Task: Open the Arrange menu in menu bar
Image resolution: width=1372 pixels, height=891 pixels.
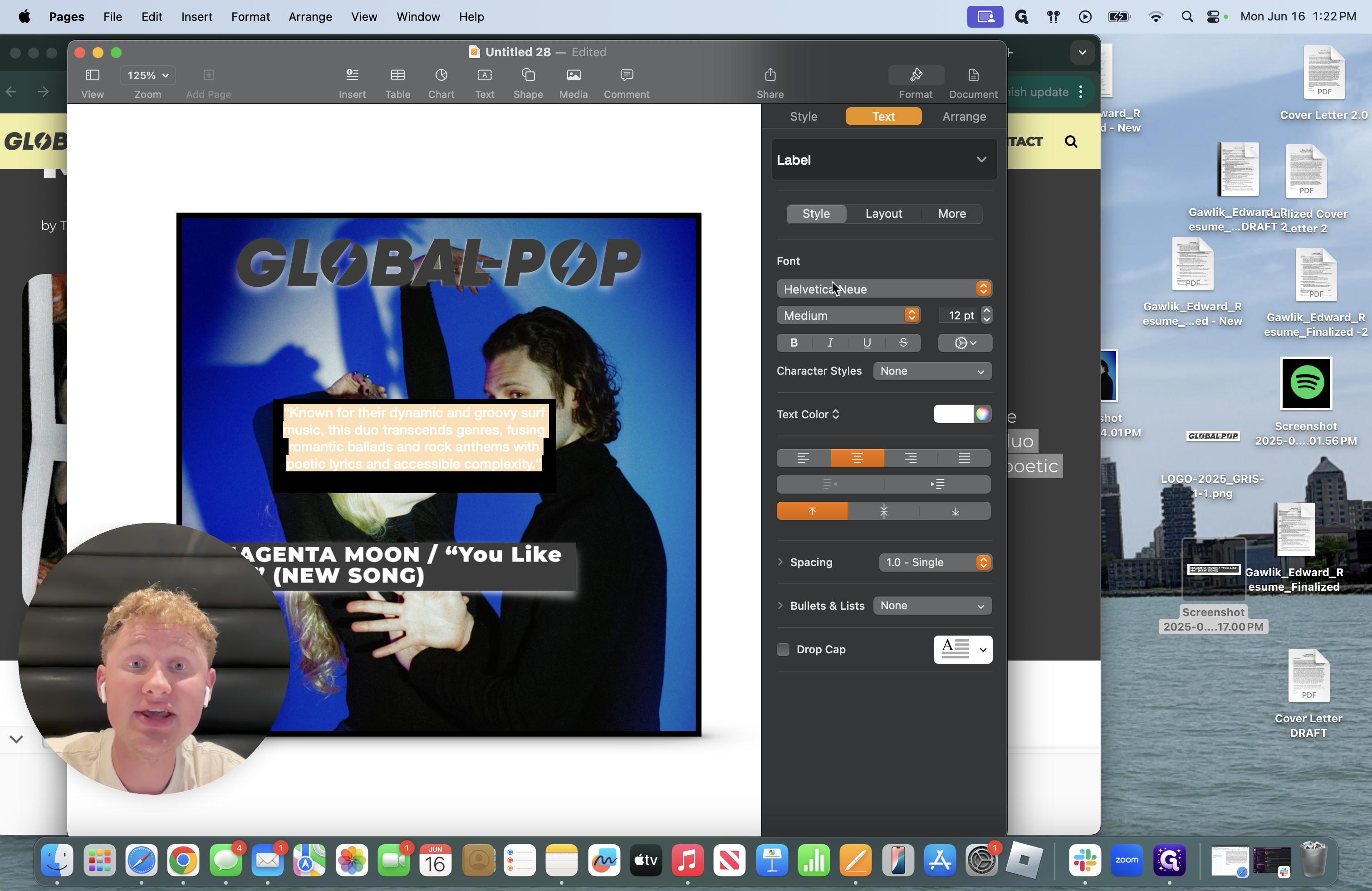Action: click(310, 17)
